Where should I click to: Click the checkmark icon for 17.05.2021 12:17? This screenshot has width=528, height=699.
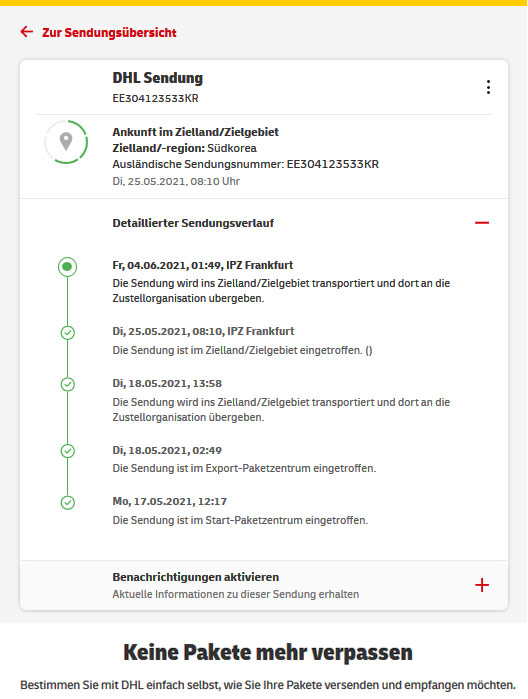tap(67, 503)
